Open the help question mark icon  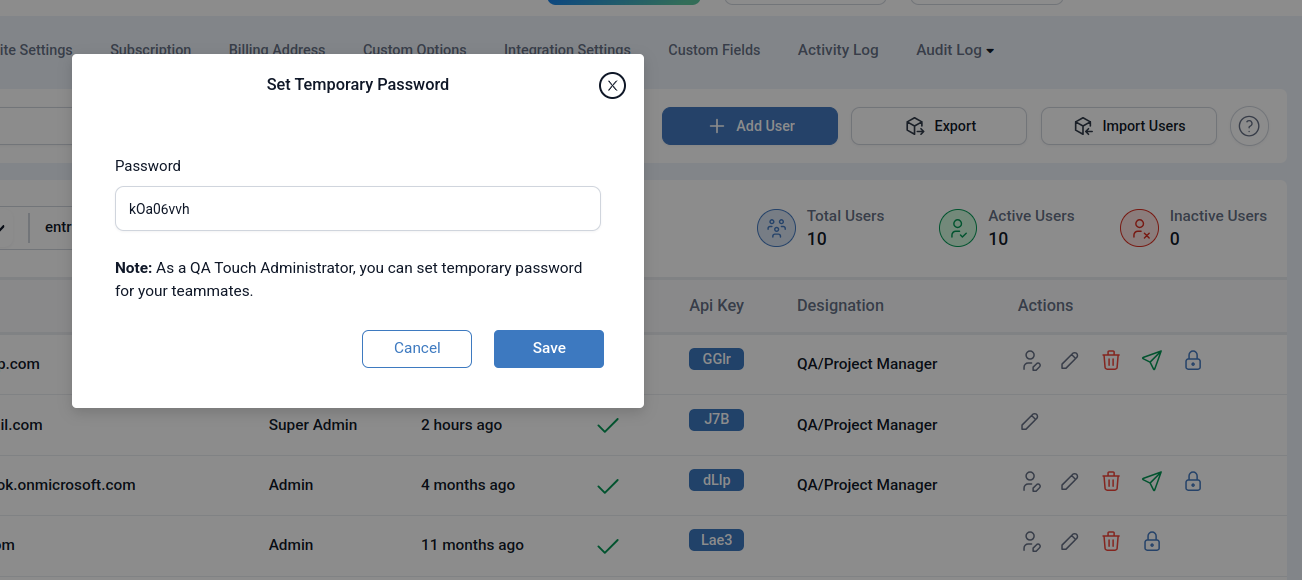click(1249, 126)
